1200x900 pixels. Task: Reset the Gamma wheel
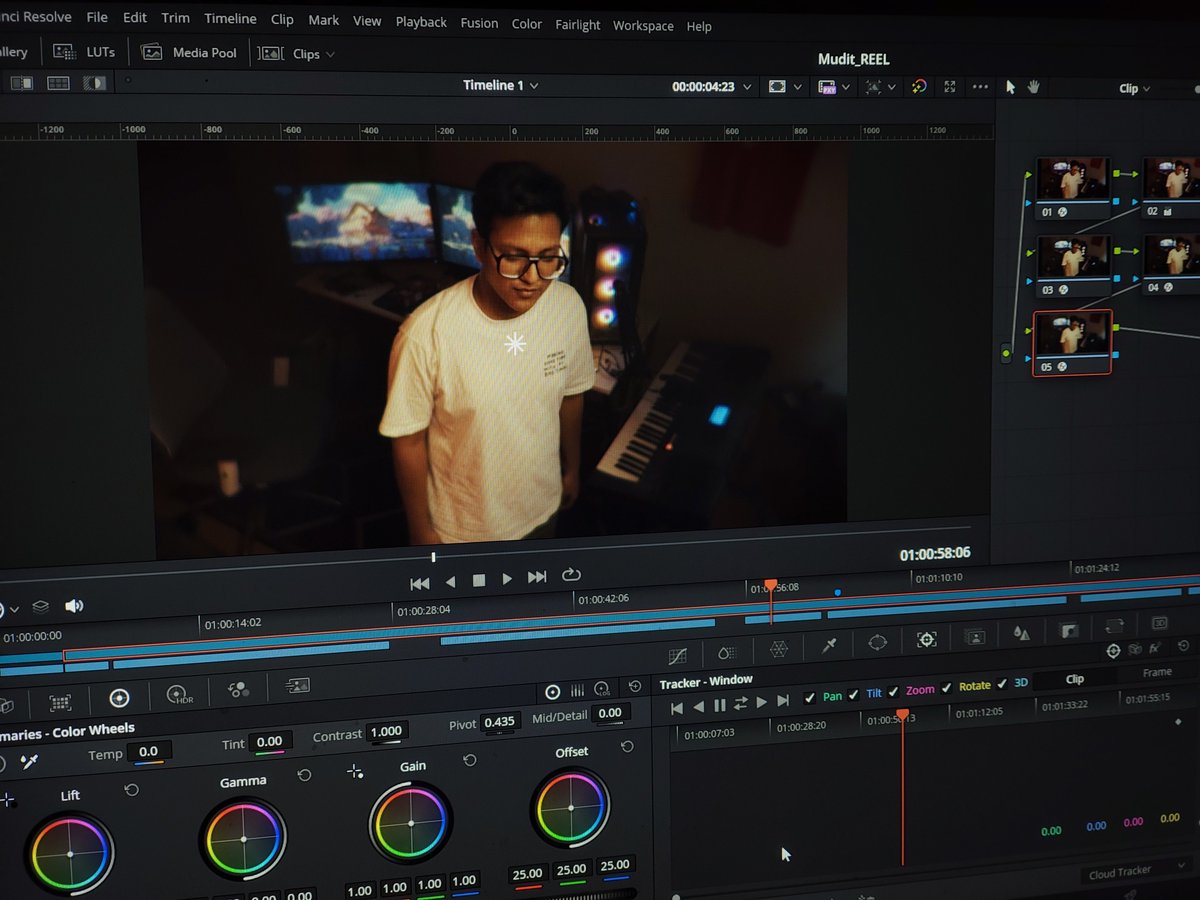tap(304, 775)
